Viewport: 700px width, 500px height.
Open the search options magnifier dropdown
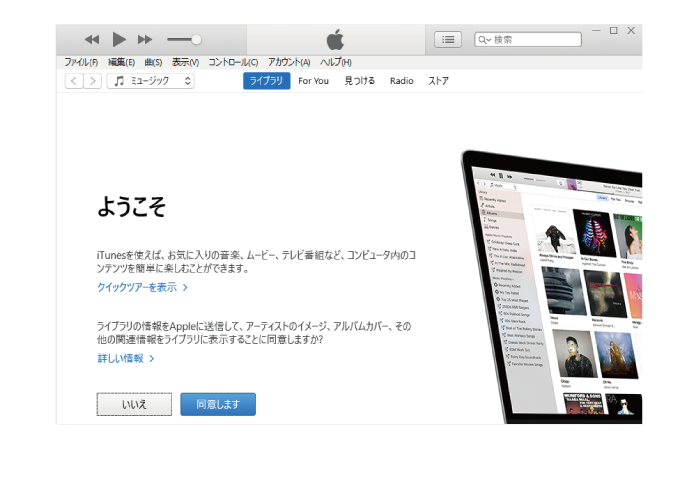point(484,40)
